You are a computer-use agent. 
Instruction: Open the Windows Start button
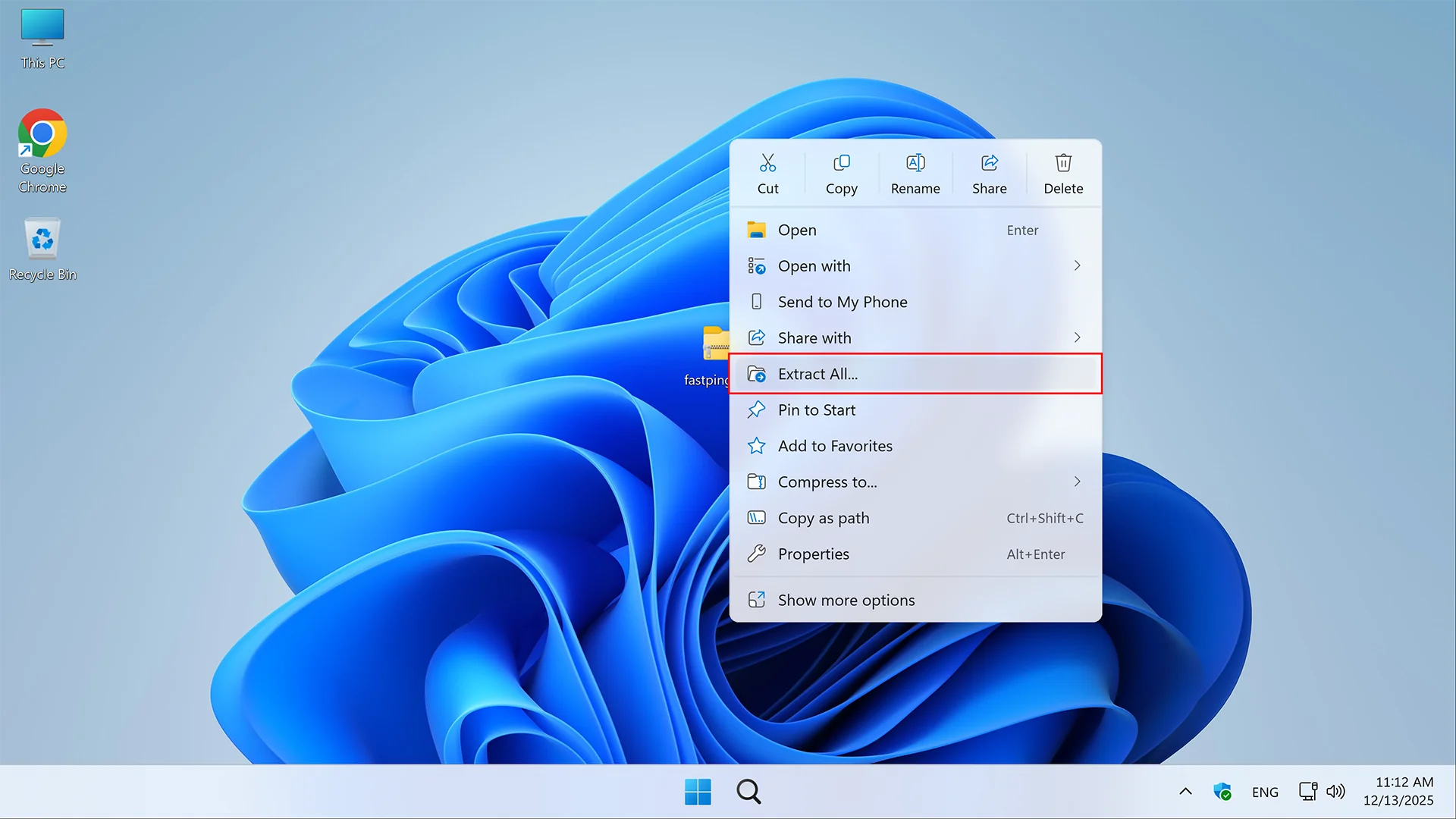point(698,792)
